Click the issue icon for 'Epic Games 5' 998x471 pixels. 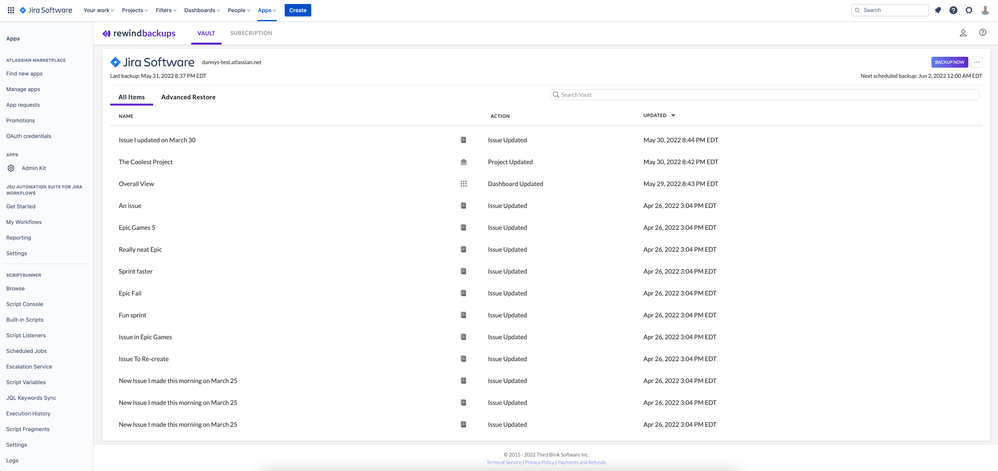point(463,227)
